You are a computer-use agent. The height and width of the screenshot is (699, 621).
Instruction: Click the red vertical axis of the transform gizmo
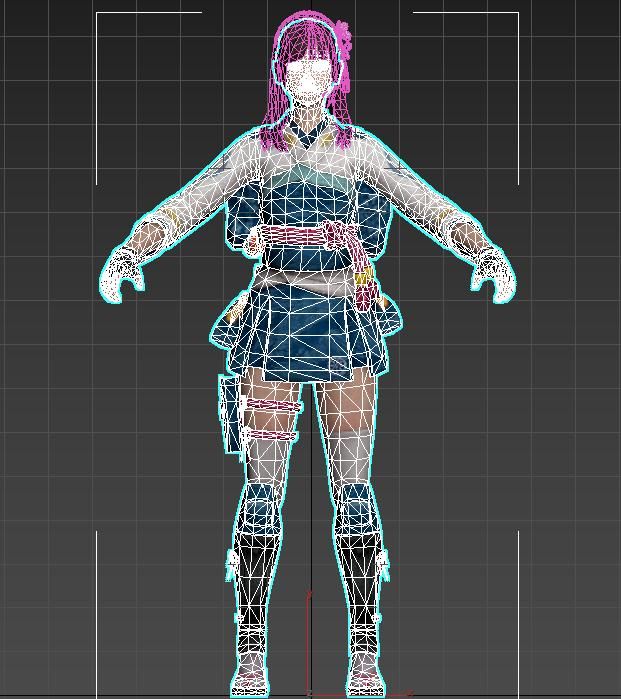point(308,642)
